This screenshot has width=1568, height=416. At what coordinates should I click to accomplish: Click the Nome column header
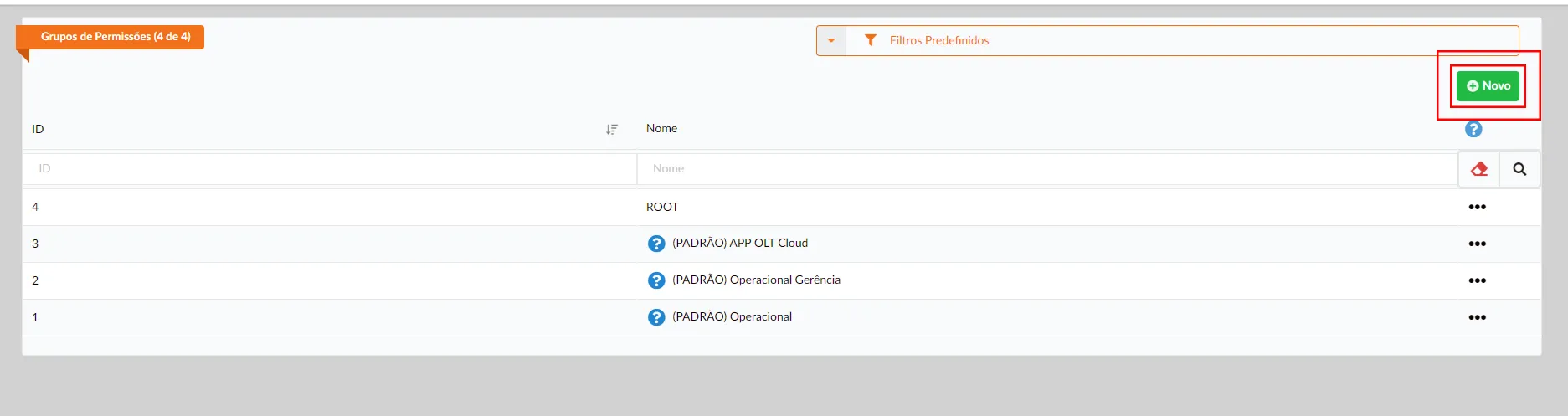pos(661,128)
